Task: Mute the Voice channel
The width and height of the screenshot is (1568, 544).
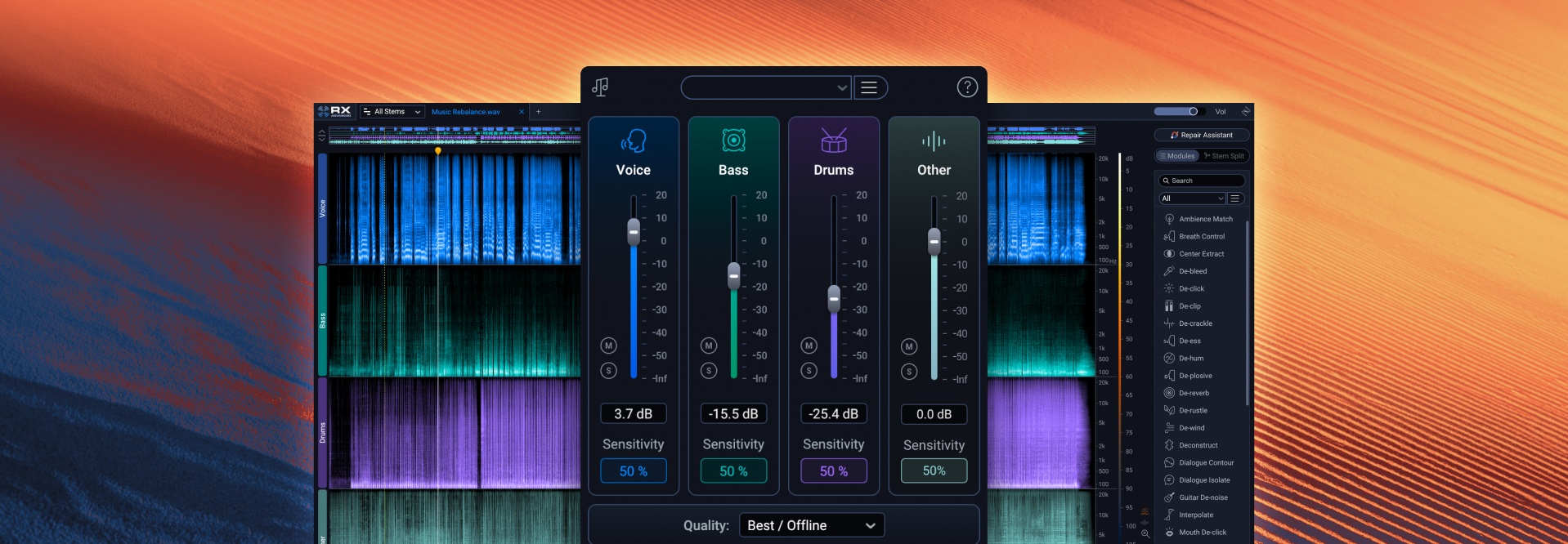Action: tap(608, 346)
